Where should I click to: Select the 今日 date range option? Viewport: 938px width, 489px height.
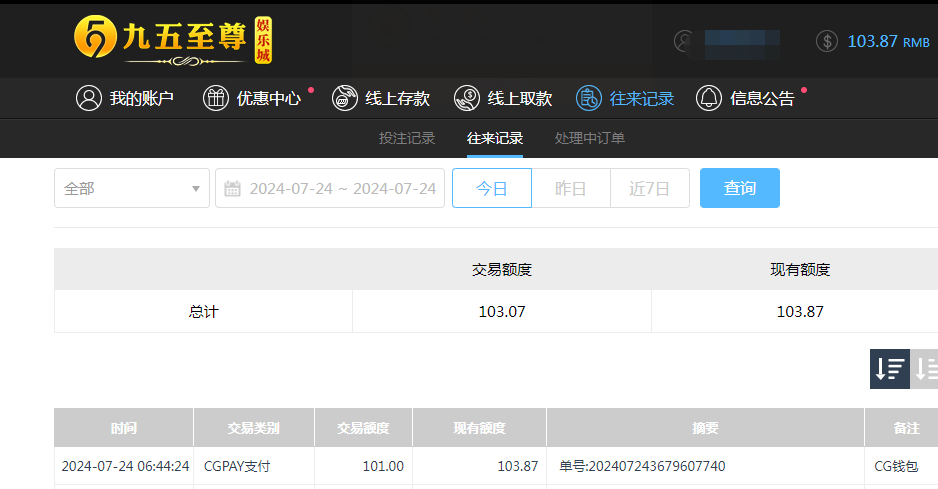491,188
